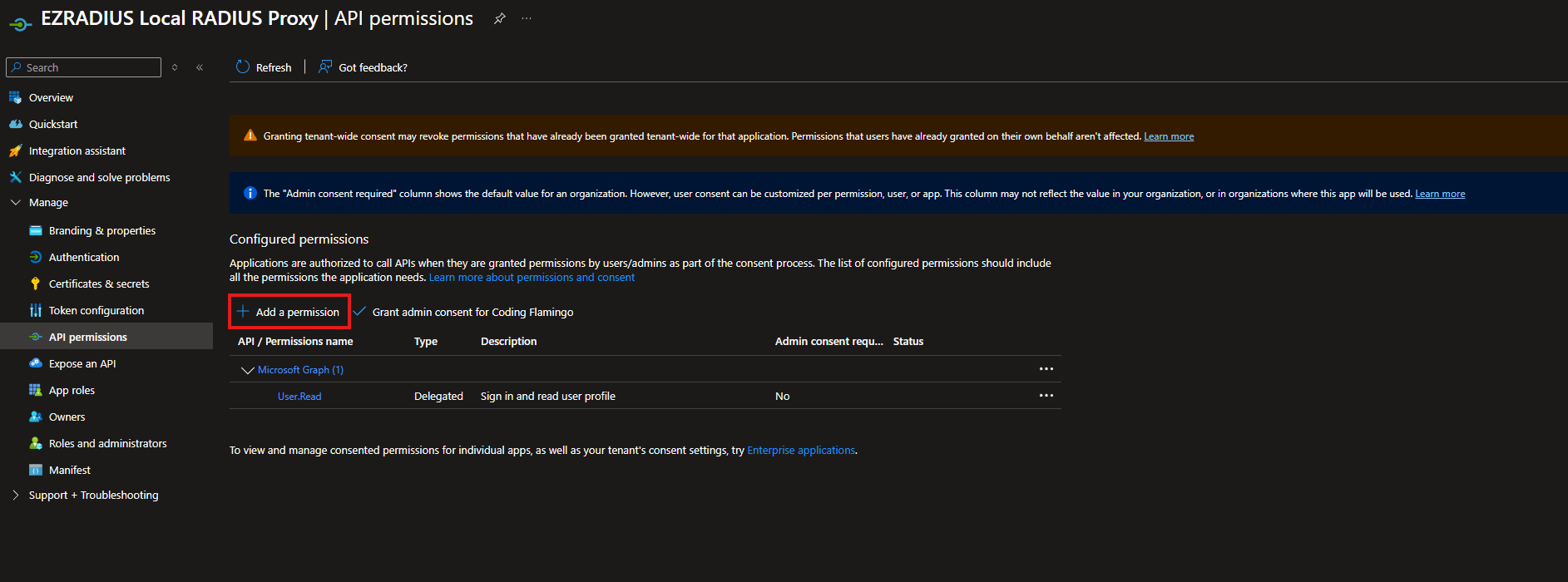Open Learn more about permissions and consent

click(532, 278)
